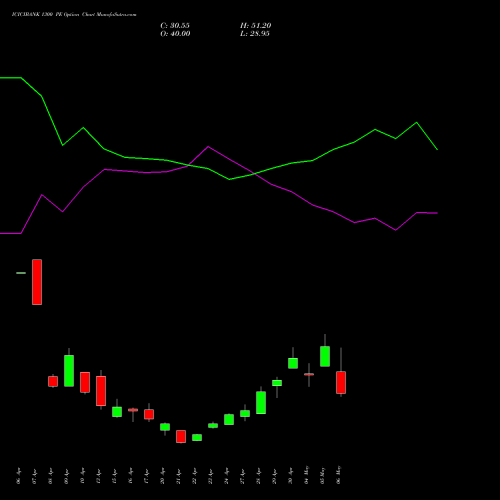Click the right end of the green indicator line
The height and width of the screenshot is (500, 500).
tap(437, 149)
